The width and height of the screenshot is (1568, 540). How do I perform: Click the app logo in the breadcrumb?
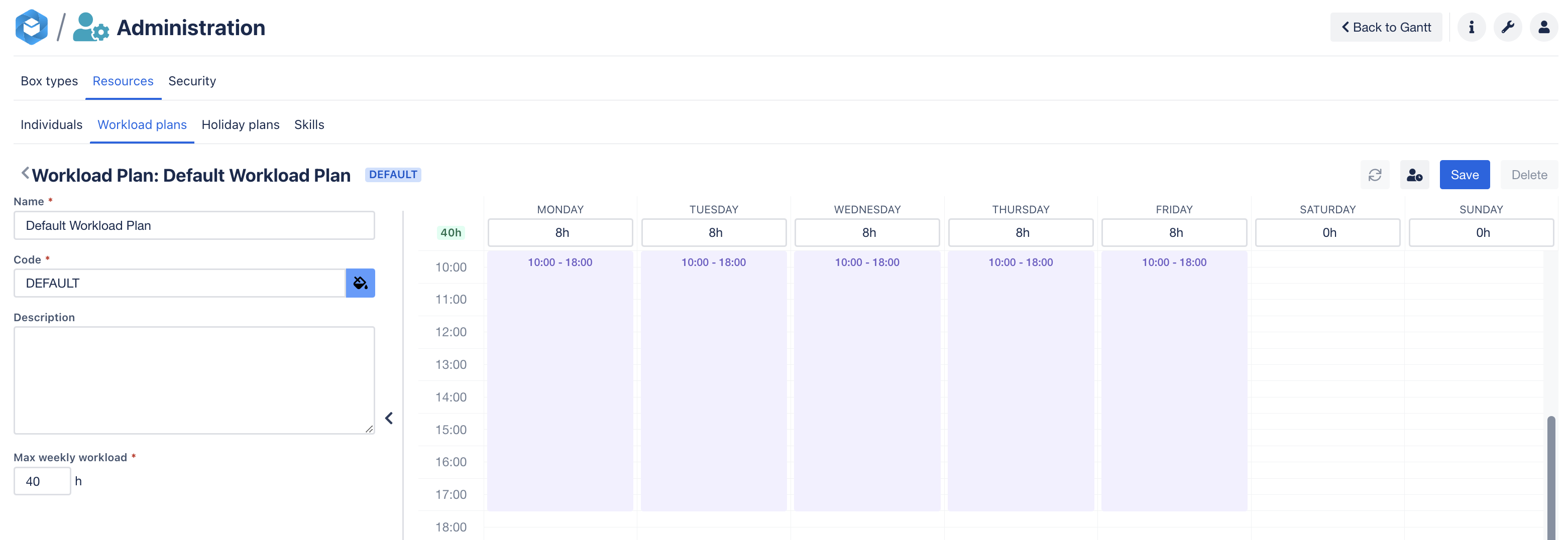pos(31,27)
